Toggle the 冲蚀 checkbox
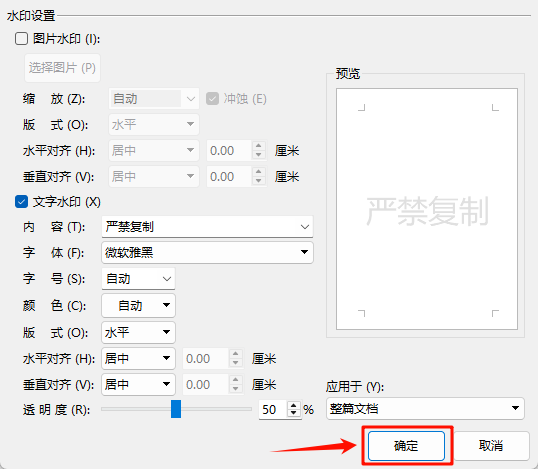This screenshot has height=469, width=538. 212,99
